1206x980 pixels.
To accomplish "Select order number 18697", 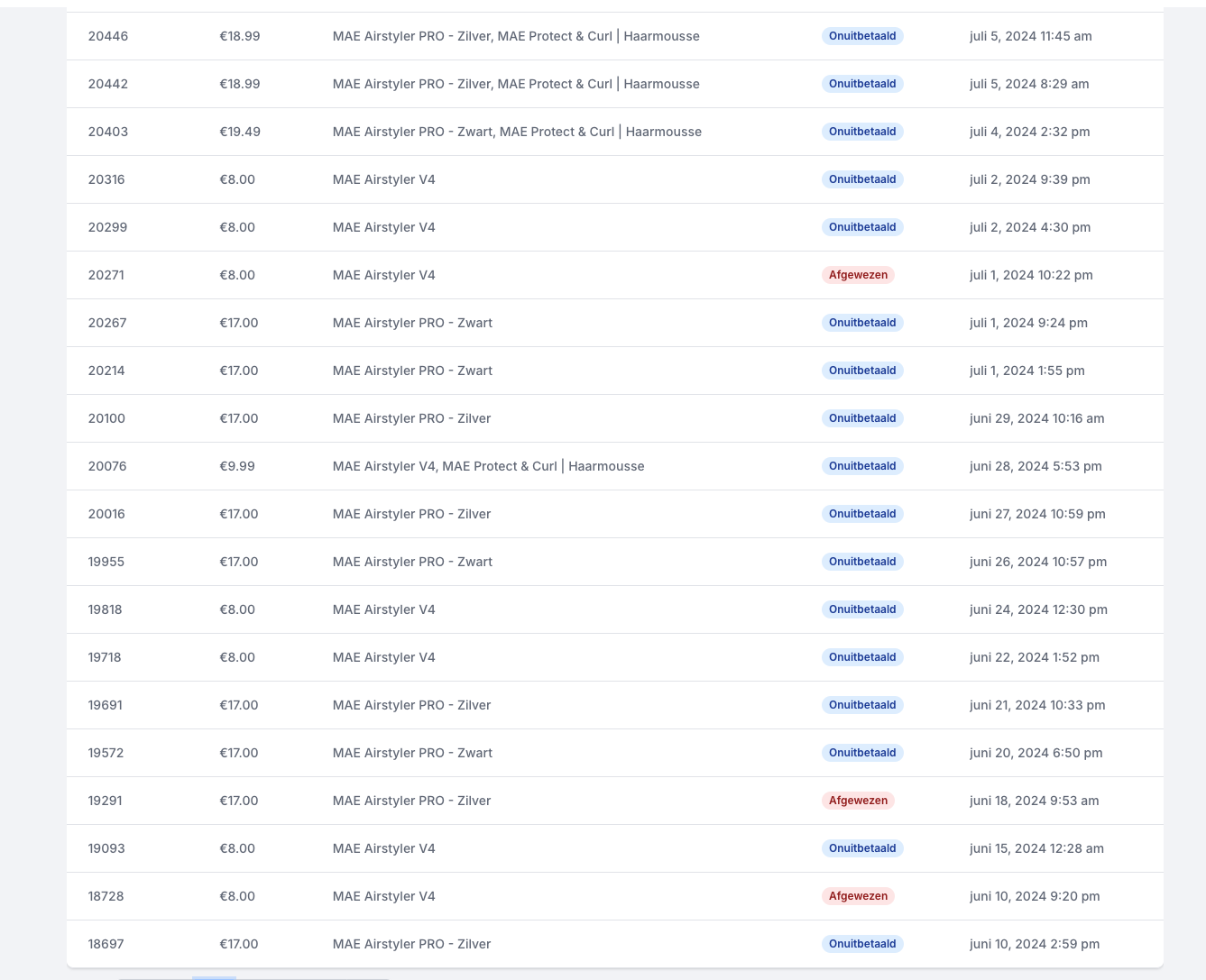I will (106, 944).
